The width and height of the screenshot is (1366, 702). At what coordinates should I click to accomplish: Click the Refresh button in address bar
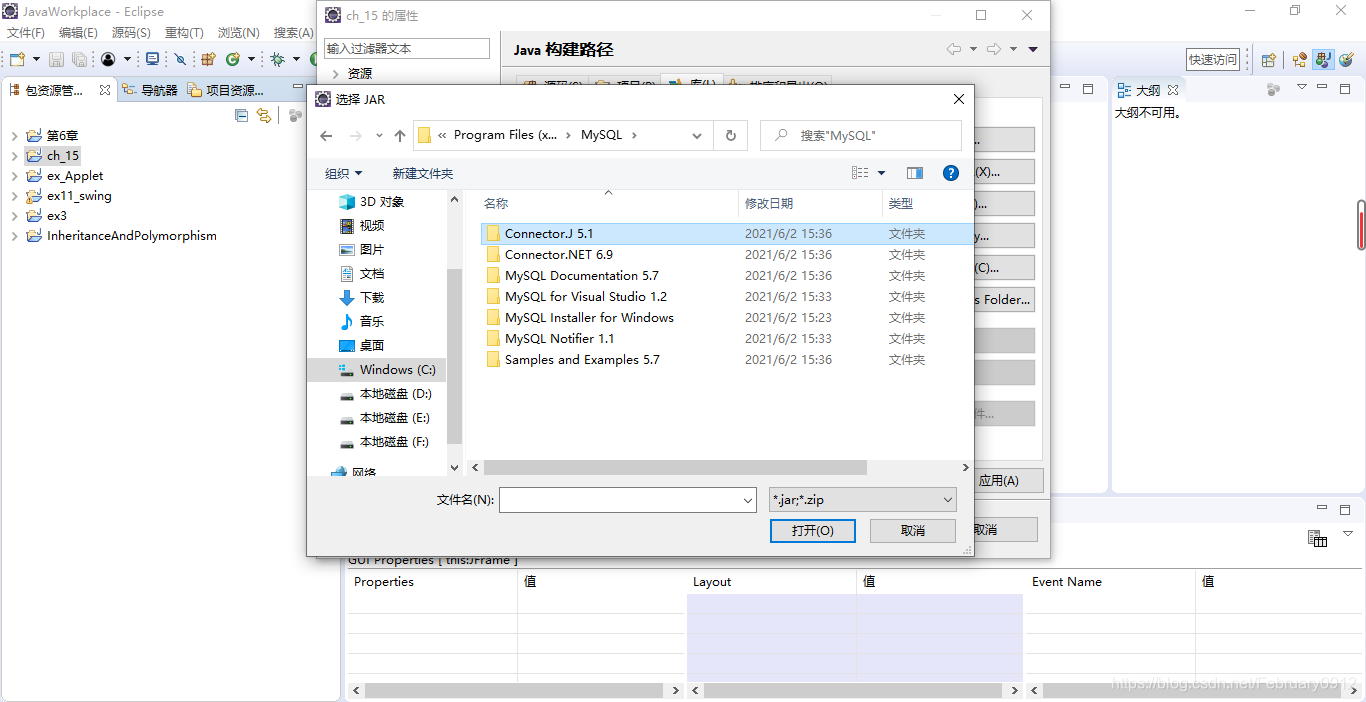[x=731, y=135]
